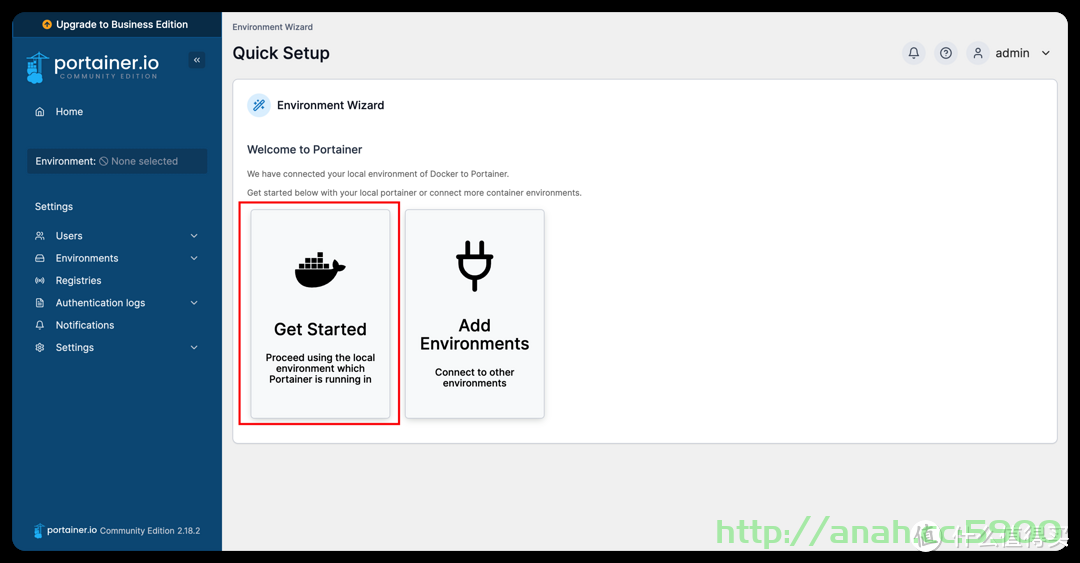Open the help question mark icon
This screenshot has height=563, width=1080.
pyautogui.click(x=946, y=53)
